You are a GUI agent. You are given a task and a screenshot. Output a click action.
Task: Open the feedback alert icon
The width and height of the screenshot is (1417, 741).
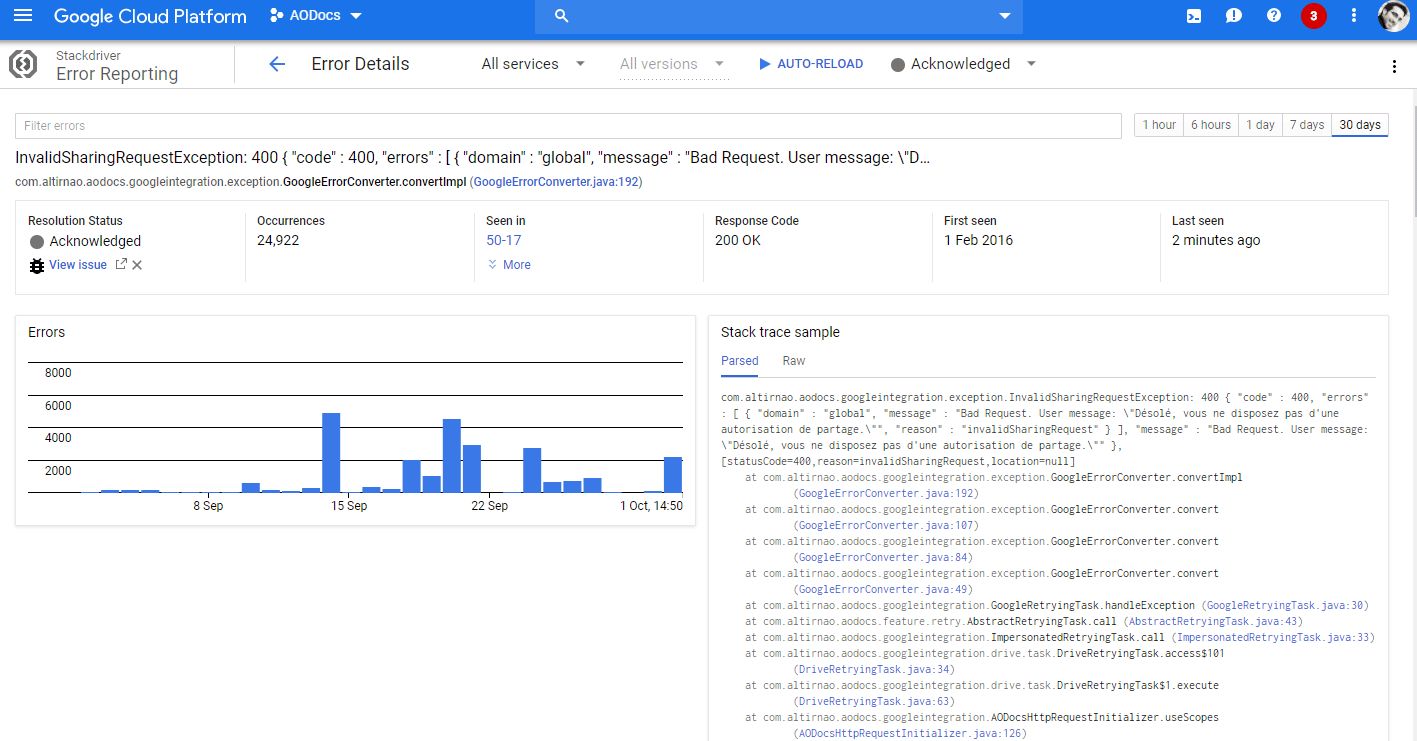tap(1234, 16)
